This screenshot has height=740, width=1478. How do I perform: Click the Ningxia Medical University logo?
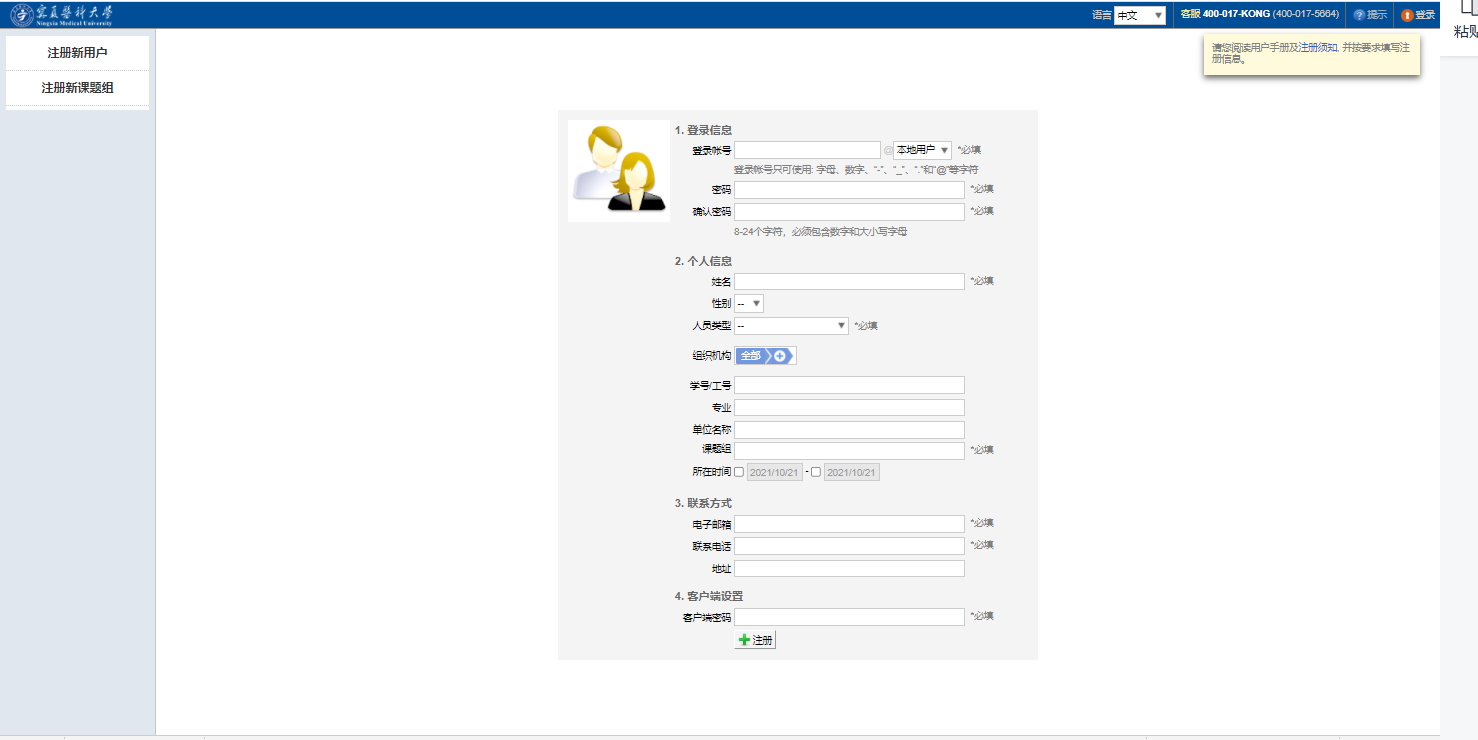(x=62, y=15)
